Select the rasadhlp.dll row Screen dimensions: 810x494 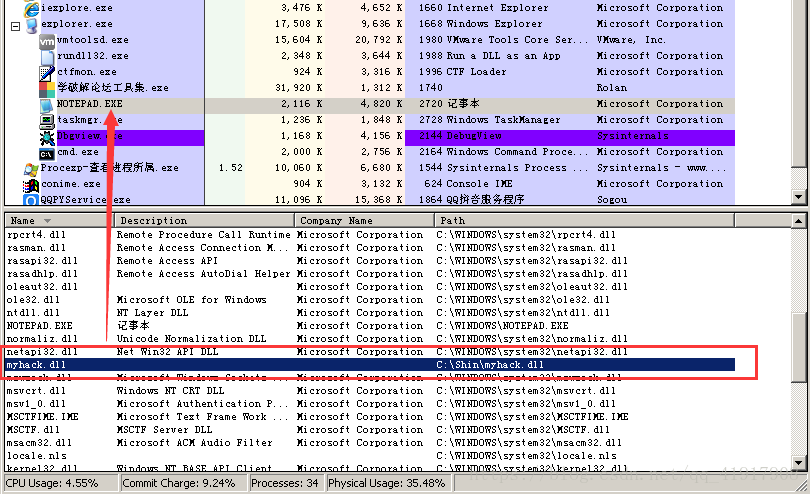(369, 274)
